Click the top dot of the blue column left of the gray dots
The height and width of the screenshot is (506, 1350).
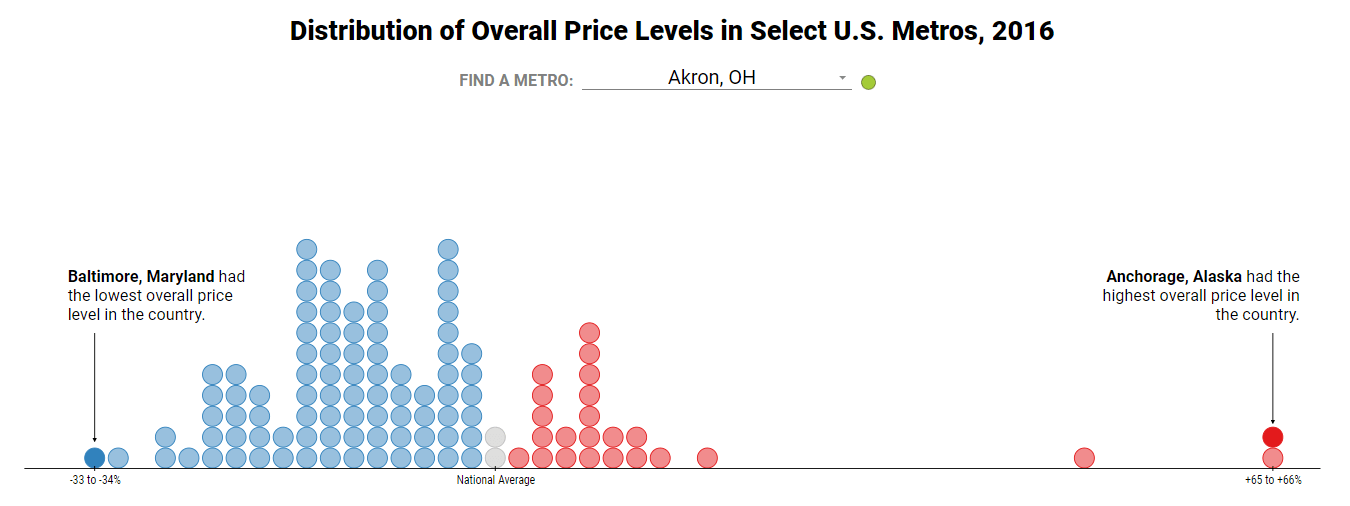(472, 354)
